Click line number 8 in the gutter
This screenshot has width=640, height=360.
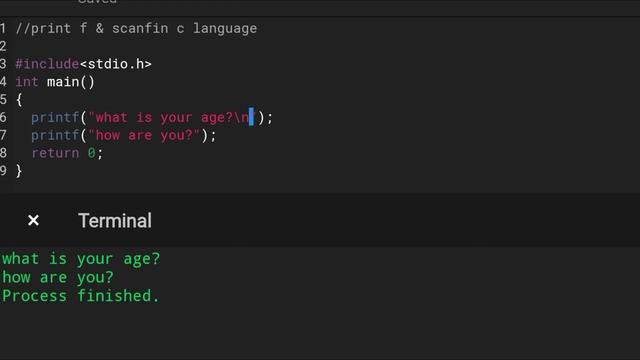[3, 153]
